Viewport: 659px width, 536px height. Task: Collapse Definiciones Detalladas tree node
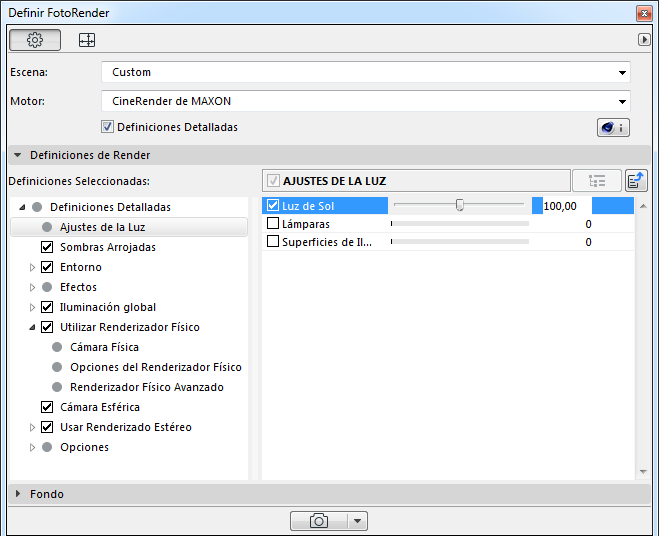22,207
